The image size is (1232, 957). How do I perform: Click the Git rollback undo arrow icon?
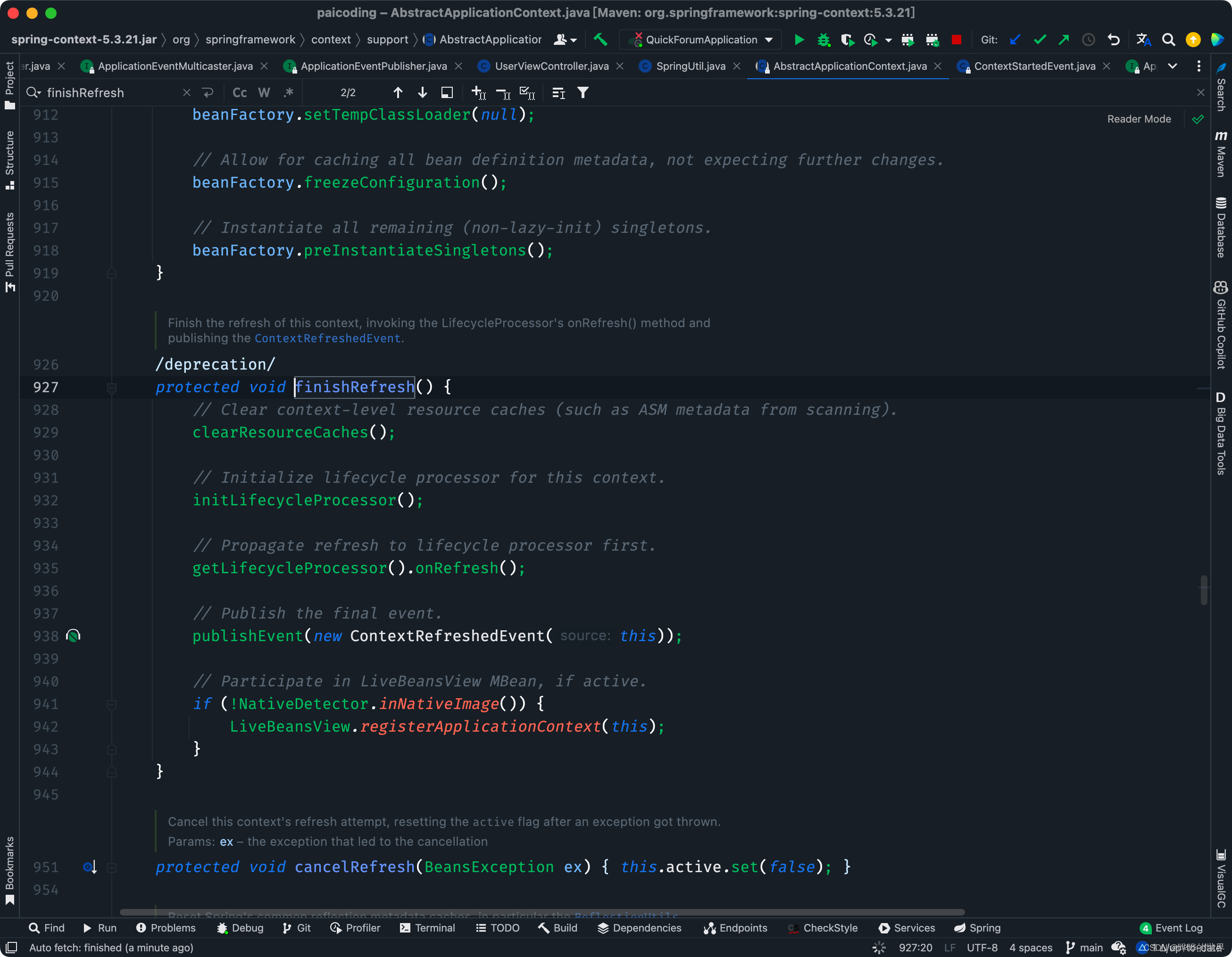pos(1114,40)
